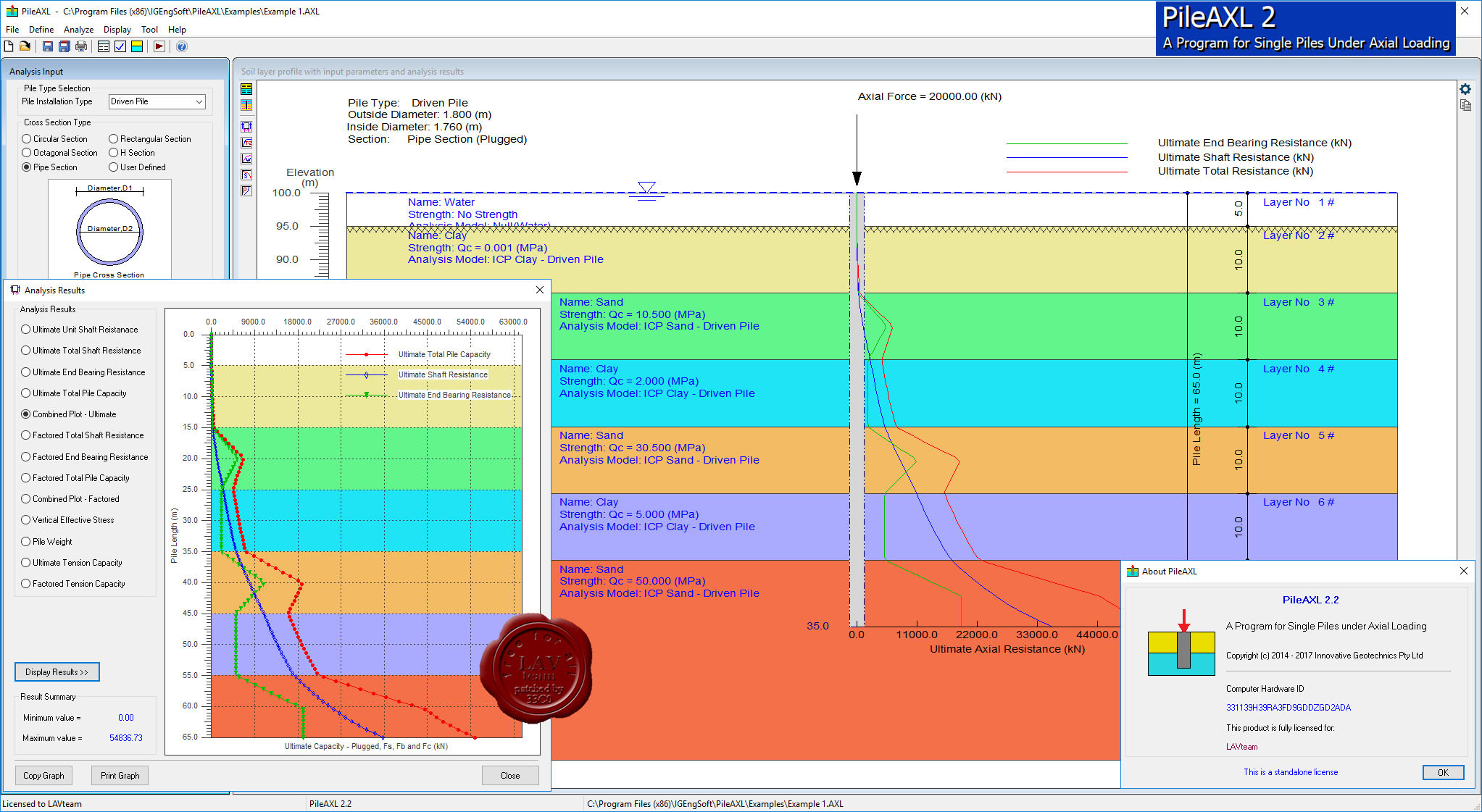Image resolution: width=1482 pixels, height=812 pixels.
Task: Click the Axial Force = 20000.00 (kN) label
Action: [x=930, y=96]
